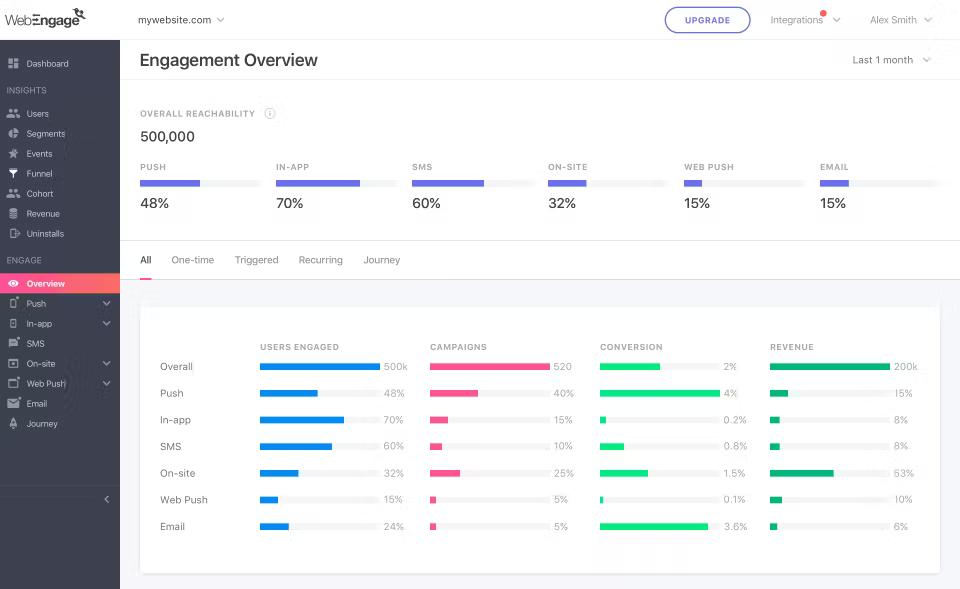The height and width of the screenshot is (589, 960).
Task: Click the 500,000 overall reachability value
Action: (x=167, y=137)
